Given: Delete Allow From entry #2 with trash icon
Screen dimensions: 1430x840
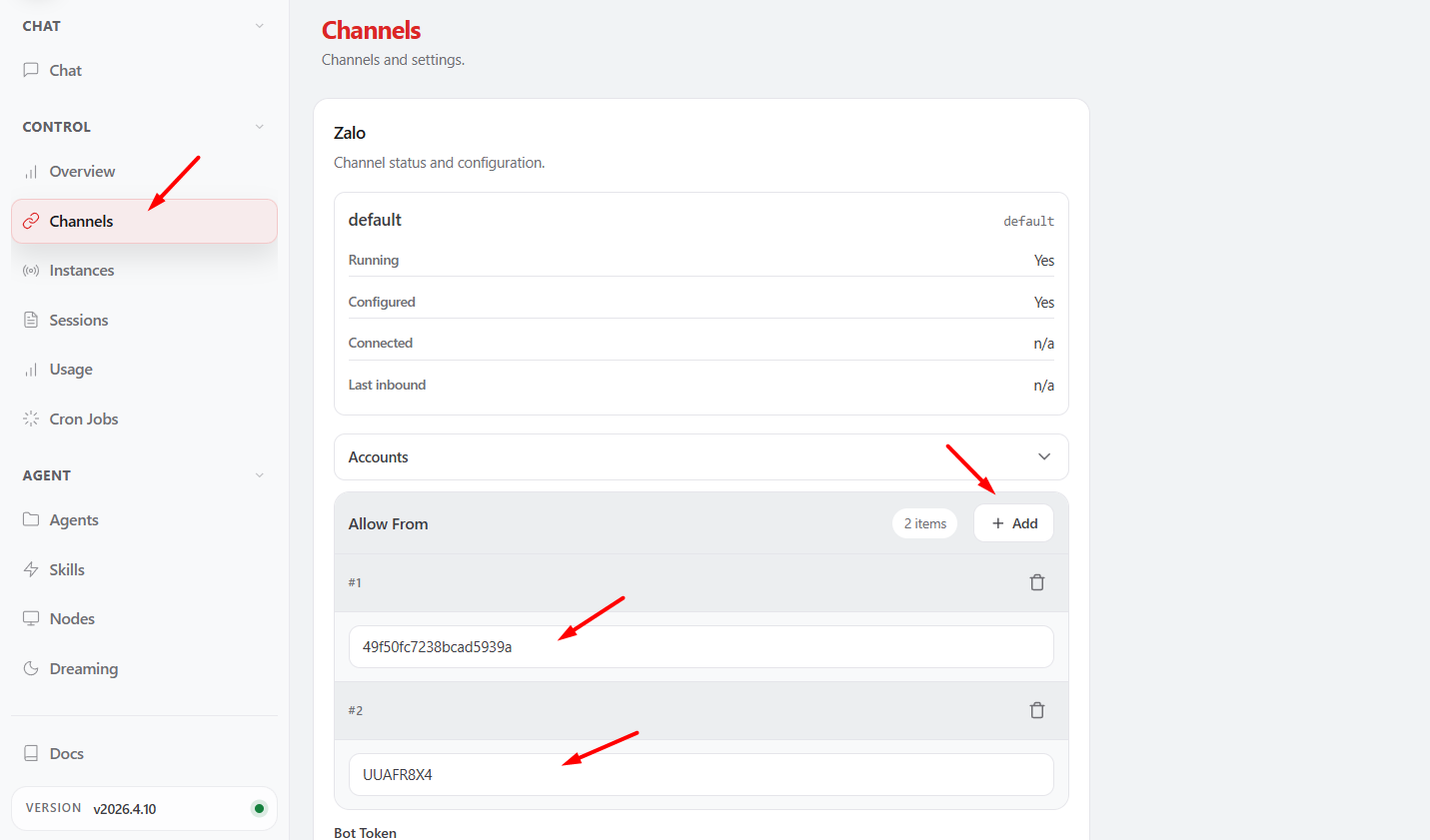Looking at the screenshot, I should click(1037, 710).
